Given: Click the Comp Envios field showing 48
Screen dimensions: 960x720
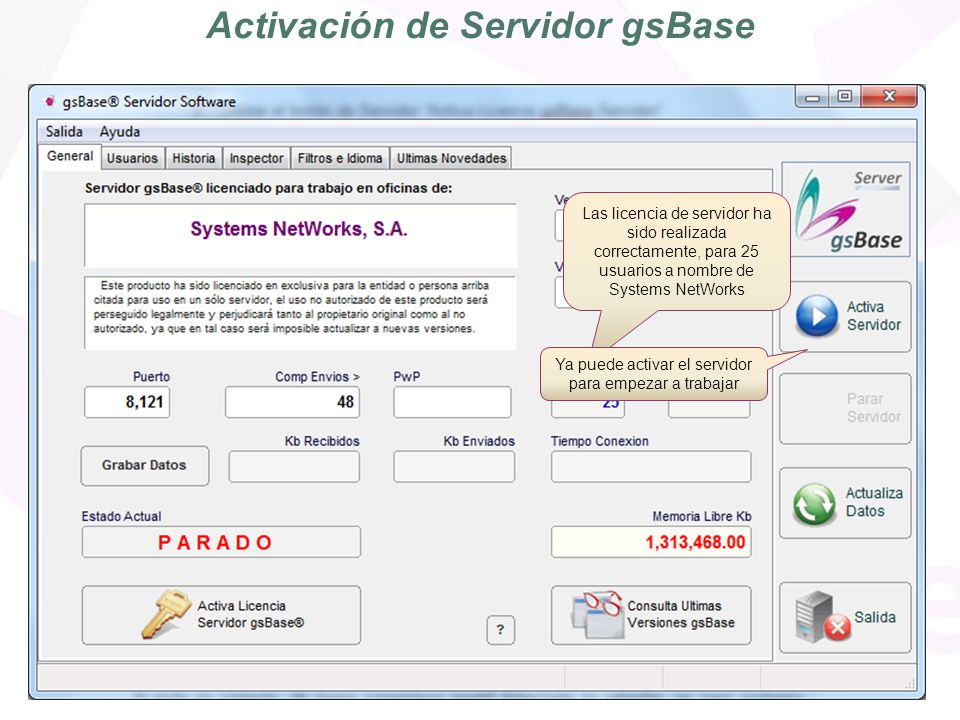Looking at the screenshot, I should click(x=292, y=402).
